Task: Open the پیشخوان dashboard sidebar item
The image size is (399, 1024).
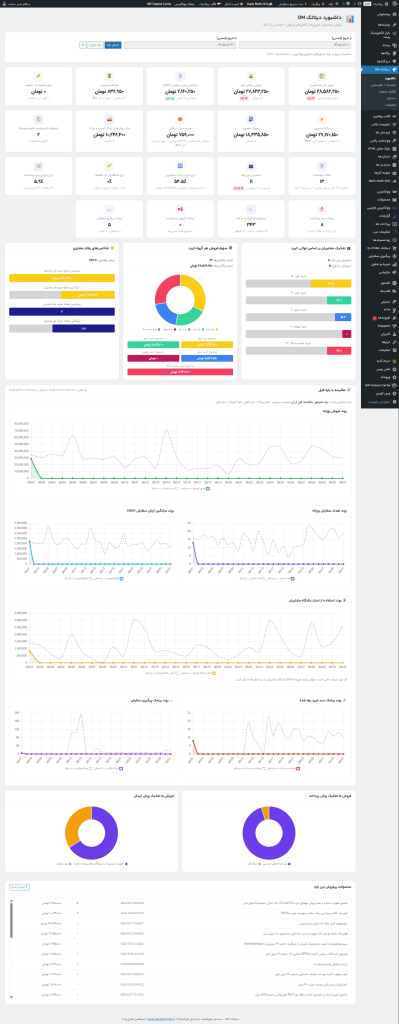Action: point(379,14)
